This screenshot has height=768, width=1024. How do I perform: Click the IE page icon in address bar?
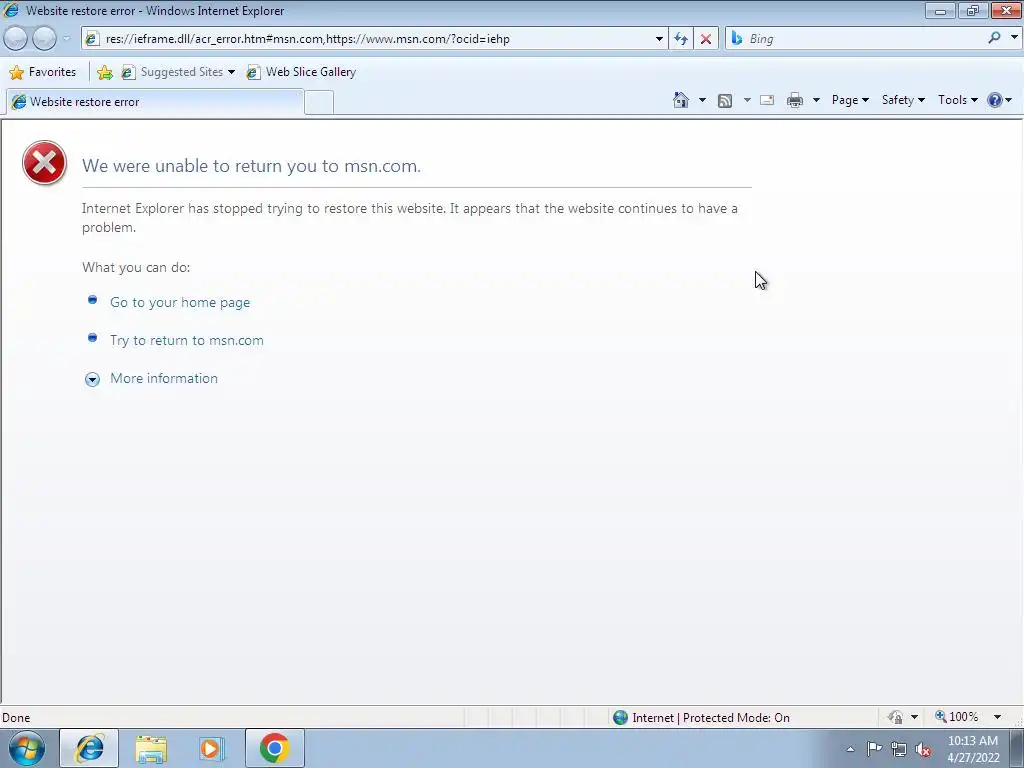pos(91,39)
